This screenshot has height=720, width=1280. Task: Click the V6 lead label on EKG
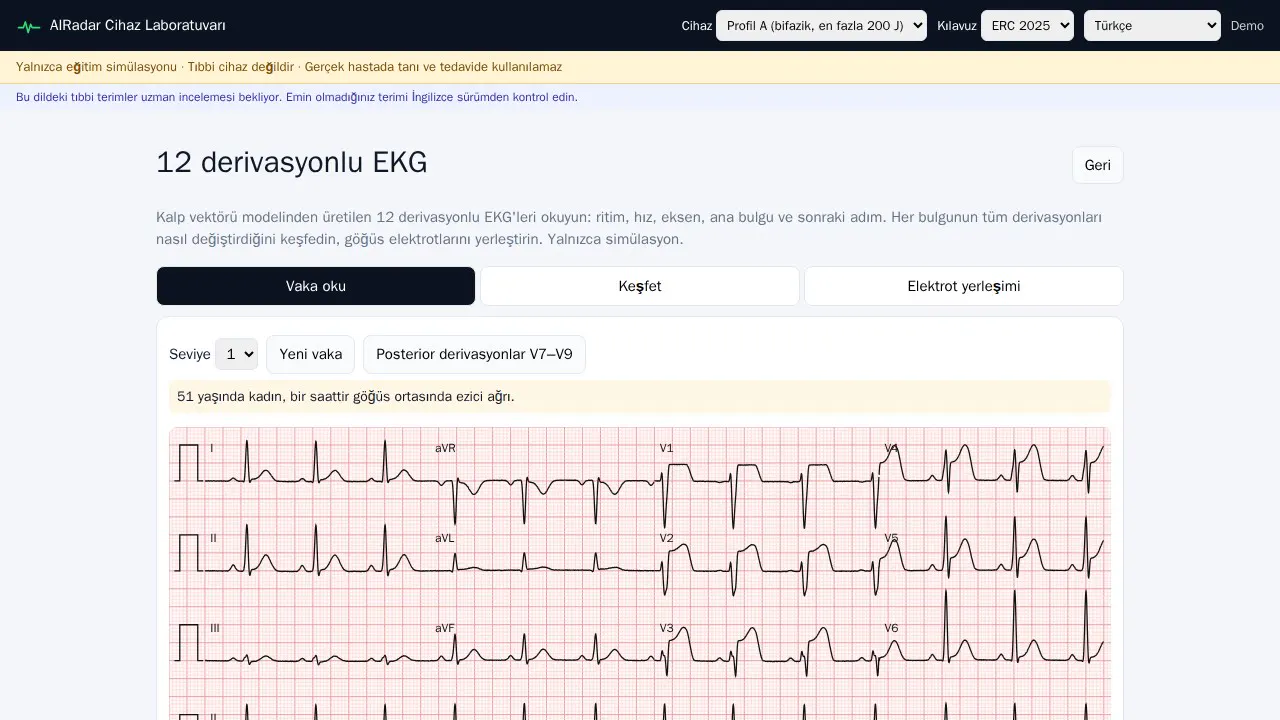point(891,628)
